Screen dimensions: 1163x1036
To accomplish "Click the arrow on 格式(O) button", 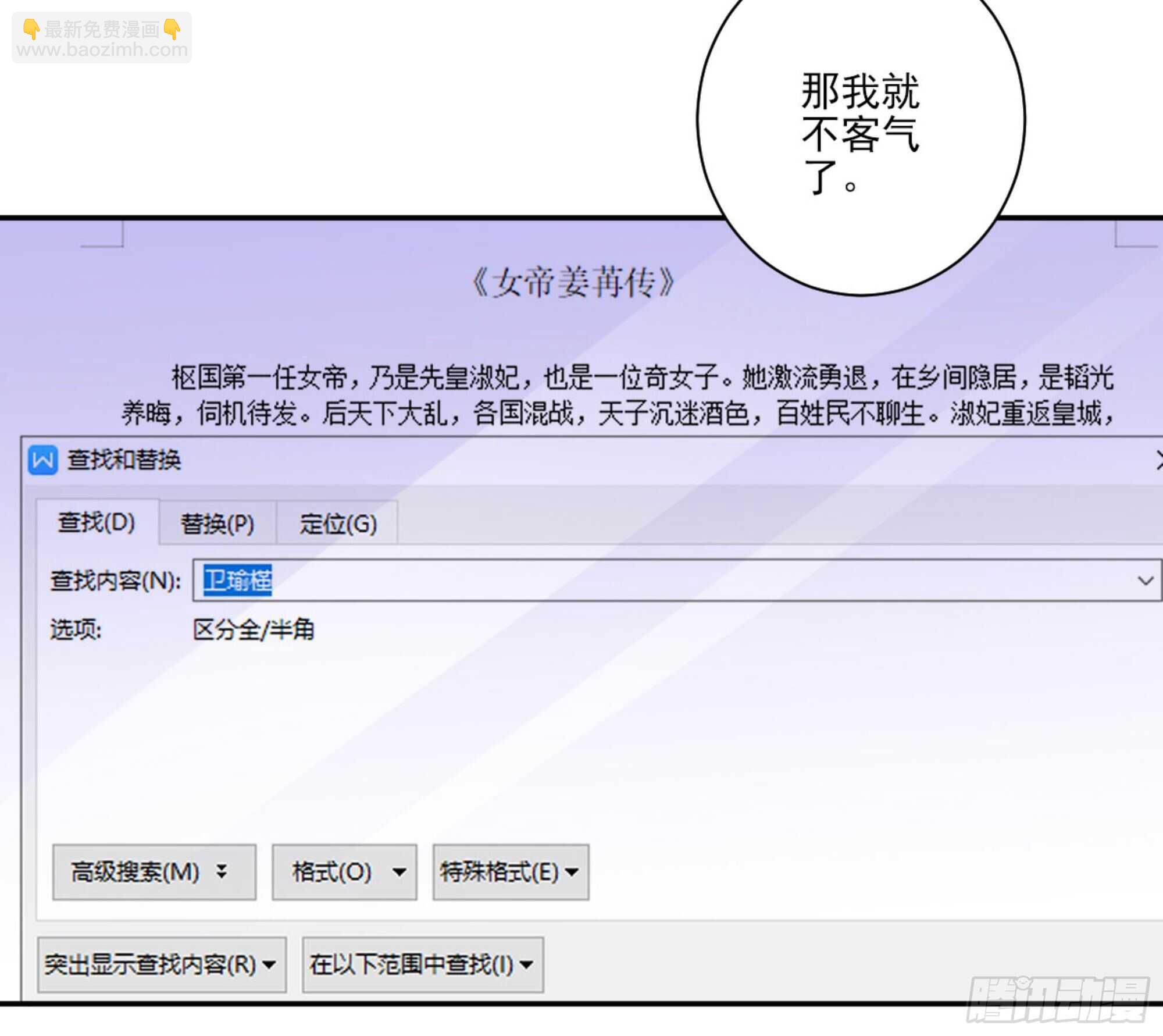I will click(399, 872).
